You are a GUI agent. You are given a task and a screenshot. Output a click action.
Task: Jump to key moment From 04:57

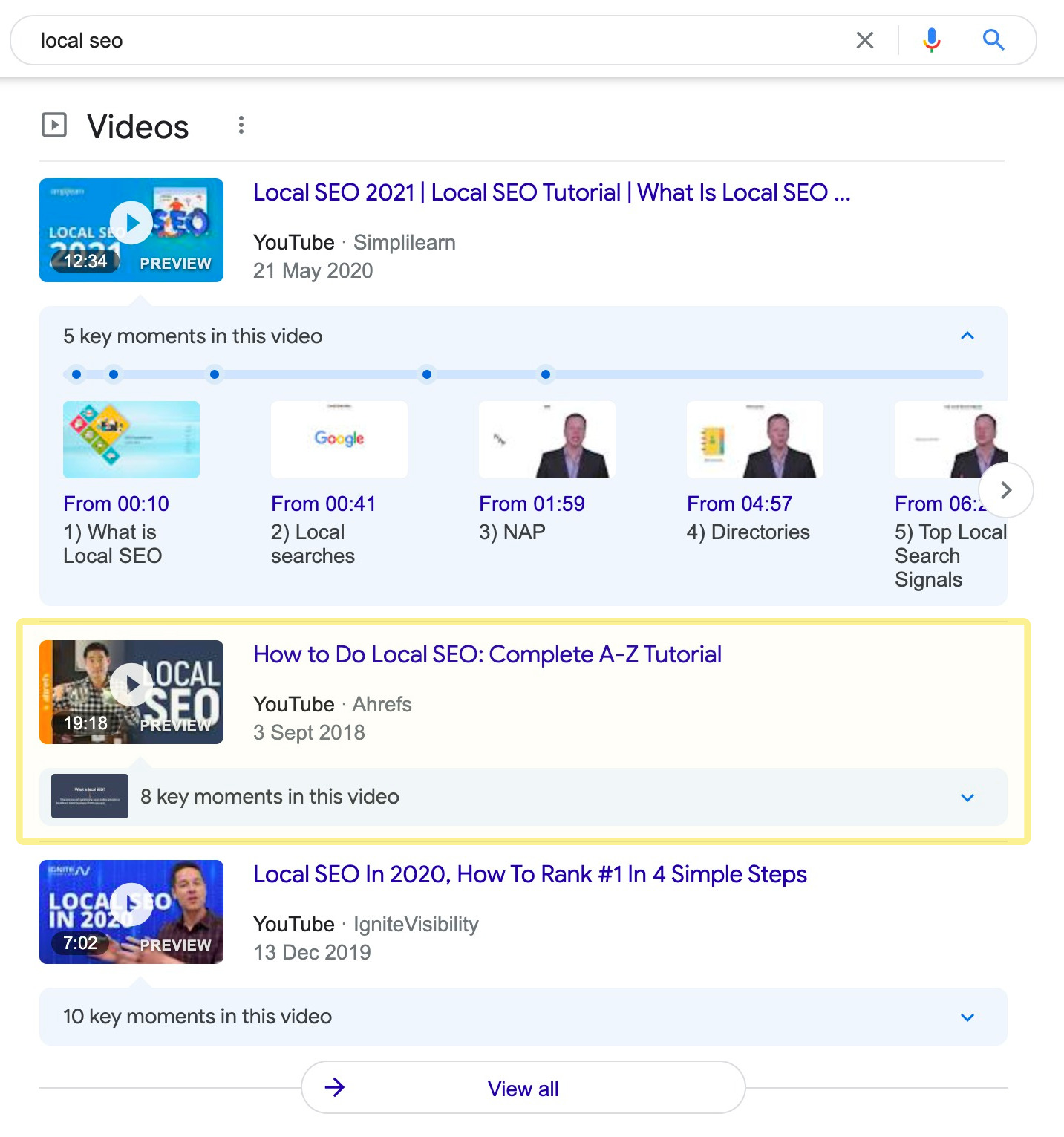[x=740, y=504]
